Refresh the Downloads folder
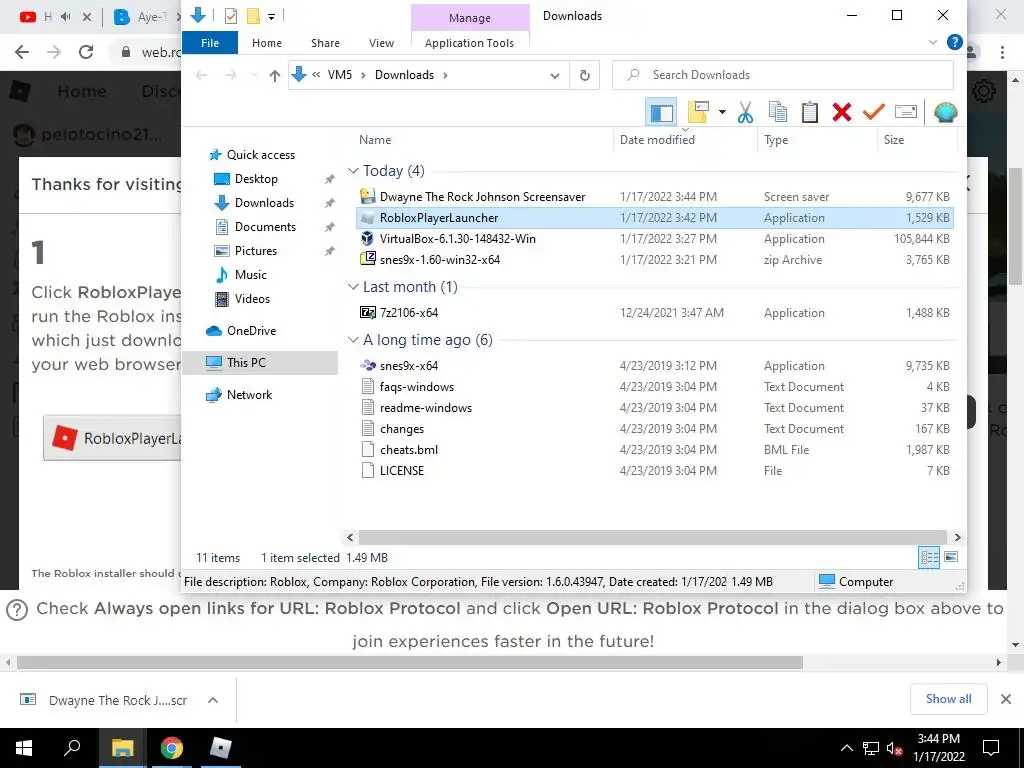This screenshot has width=1024, height=768. point(584,75)
